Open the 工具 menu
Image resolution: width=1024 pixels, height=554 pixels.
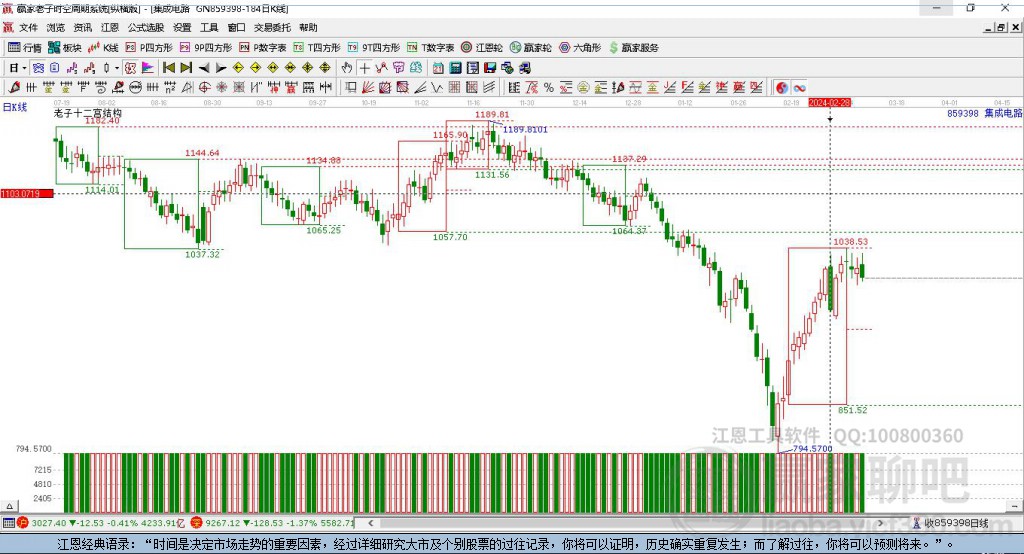[x=209, y=27]
